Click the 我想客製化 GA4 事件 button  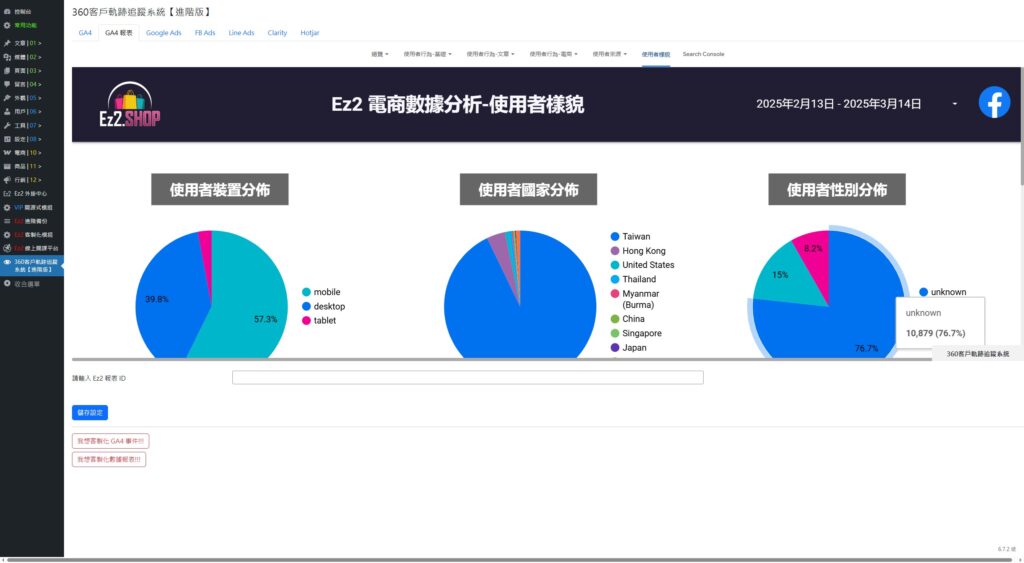(x=110, y=441)
